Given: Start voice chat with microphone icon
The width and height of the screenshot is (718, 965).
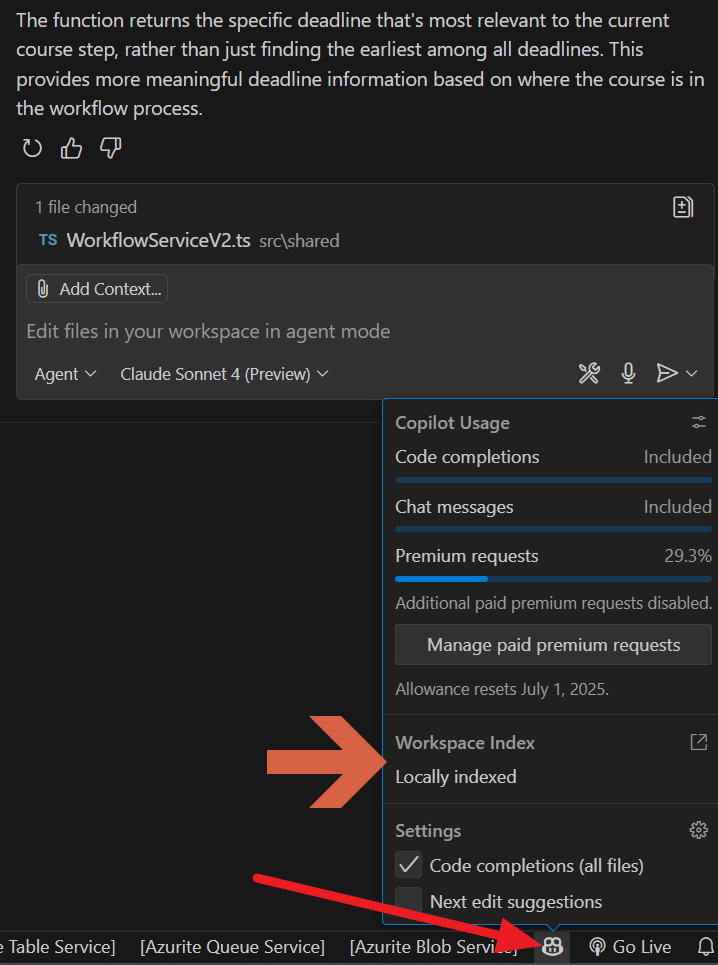Looking at the screenshot, I should pyautogui.click(x=628, y=373).
